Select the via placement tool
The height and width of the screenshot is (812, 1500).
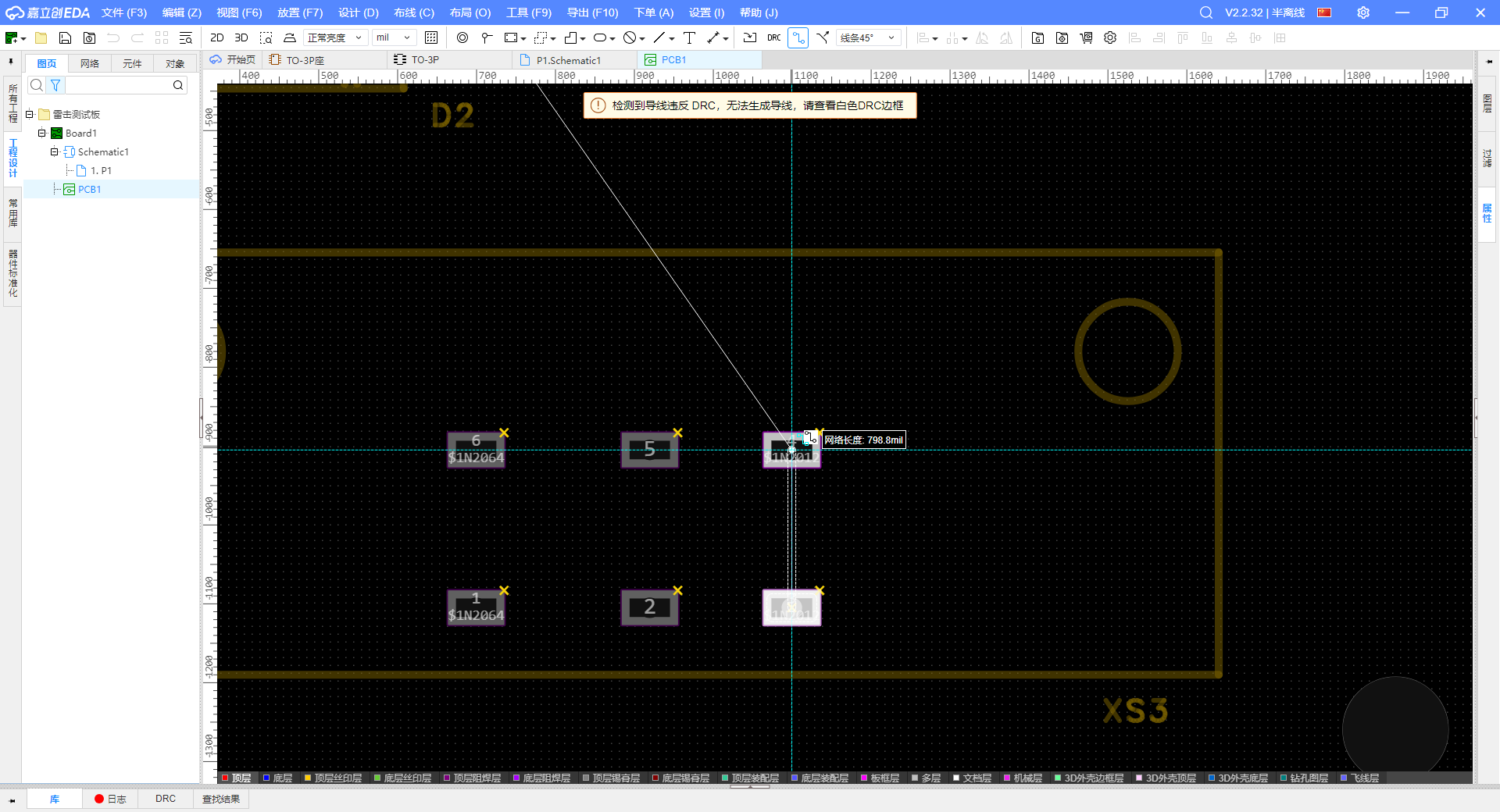pos(462,37)
